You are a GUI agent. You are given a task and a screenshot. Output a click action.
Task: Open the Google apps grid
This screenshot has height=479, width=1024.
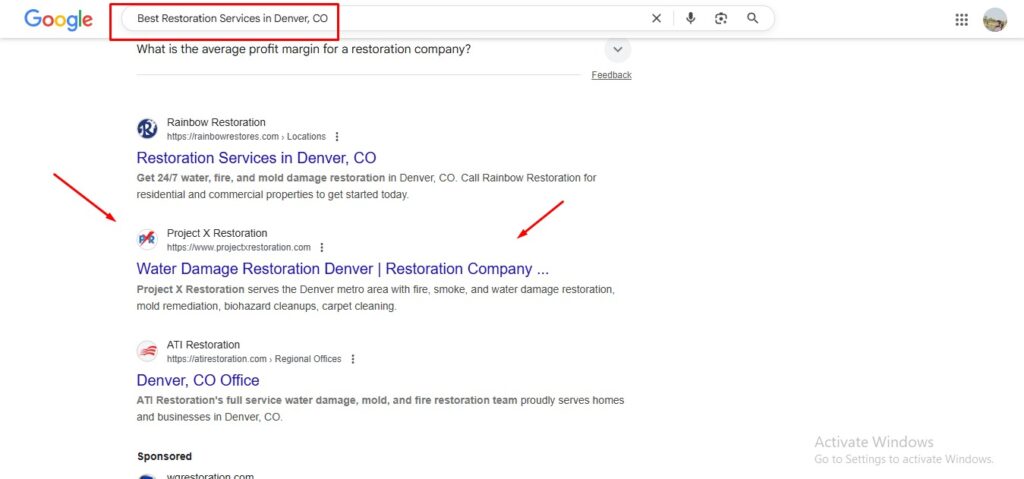click(961, 20)
